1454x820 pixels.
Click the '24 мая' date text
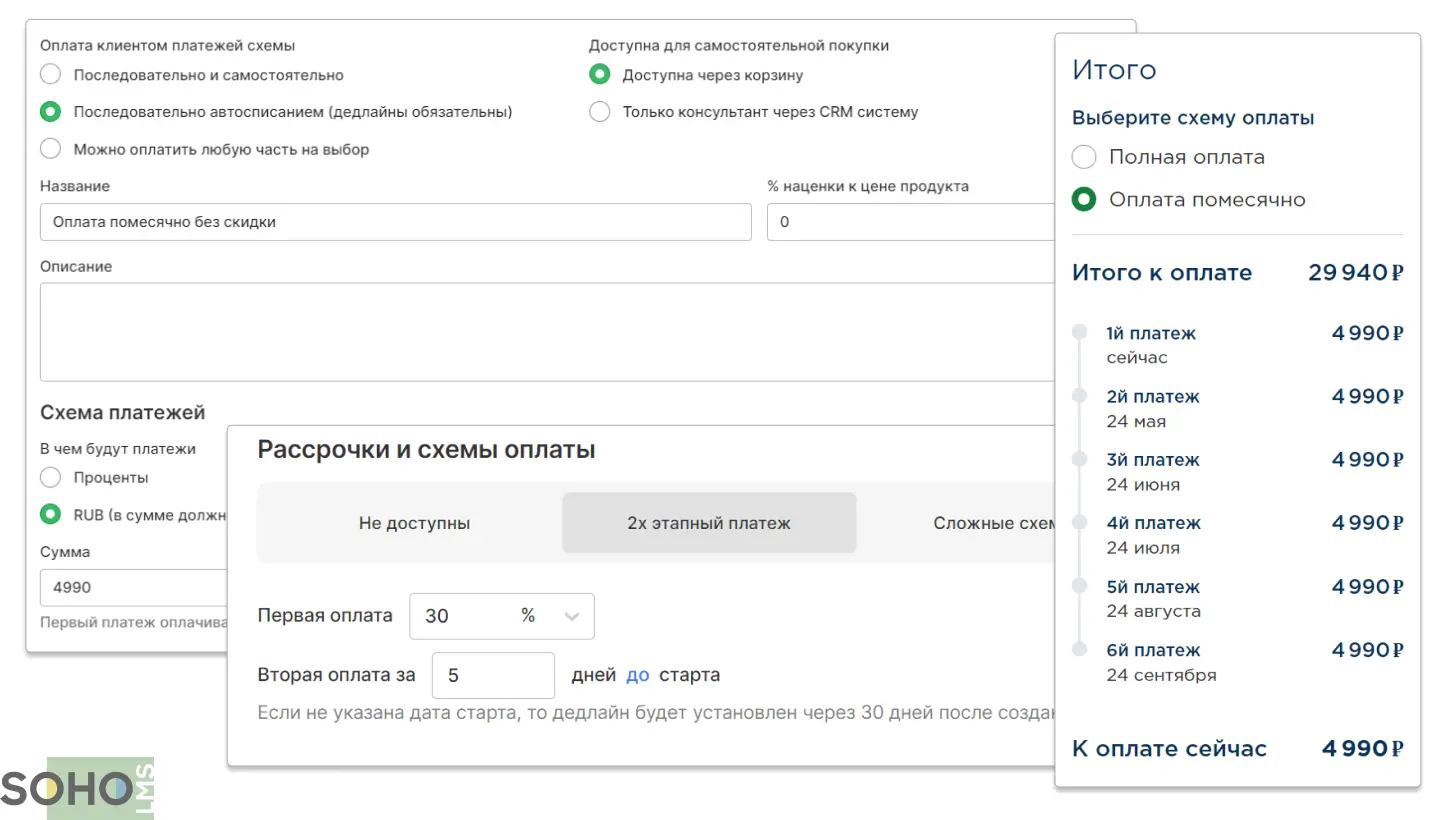1136,421
